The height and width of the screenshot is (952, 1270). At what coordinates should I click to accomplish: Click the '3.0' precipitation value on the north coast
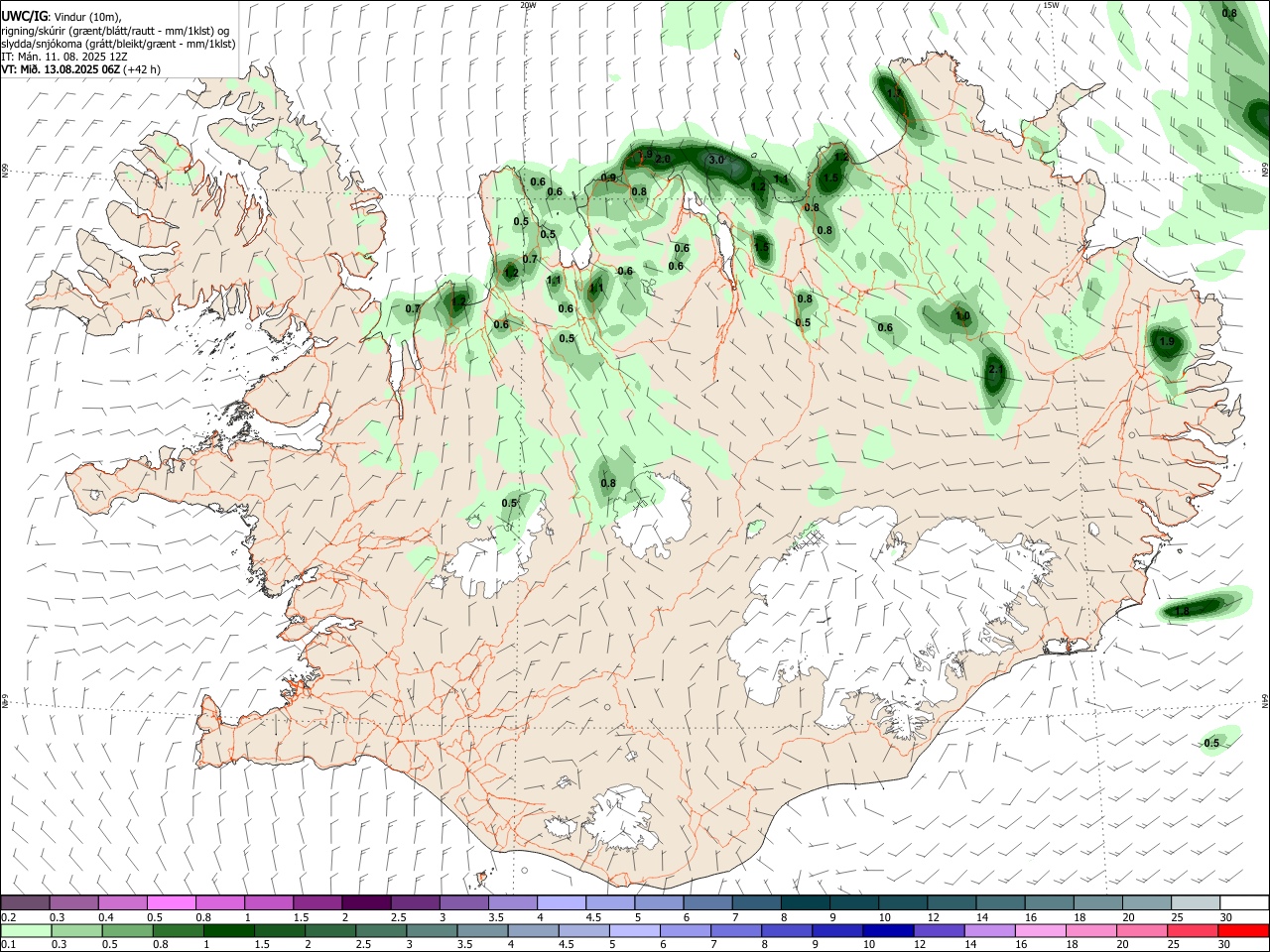pyautogui.click(x=716, y=160)
